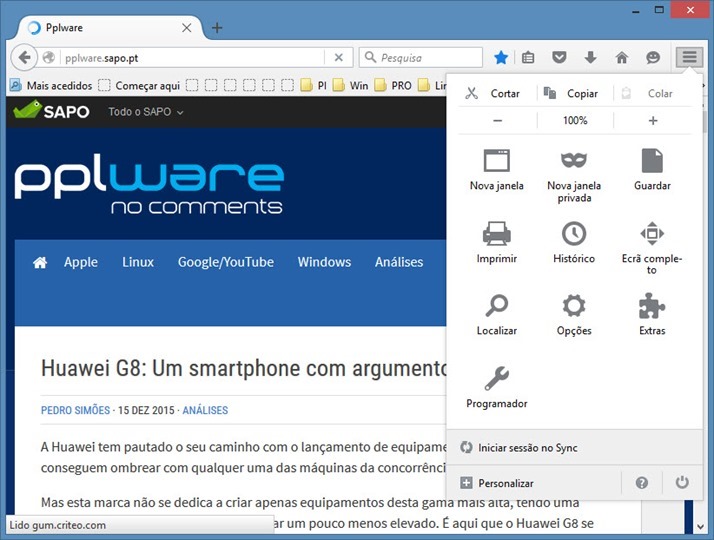Screen dimensions: 714x540
Task: Open Localizar magnifier icon
Action: click(496, 306)
